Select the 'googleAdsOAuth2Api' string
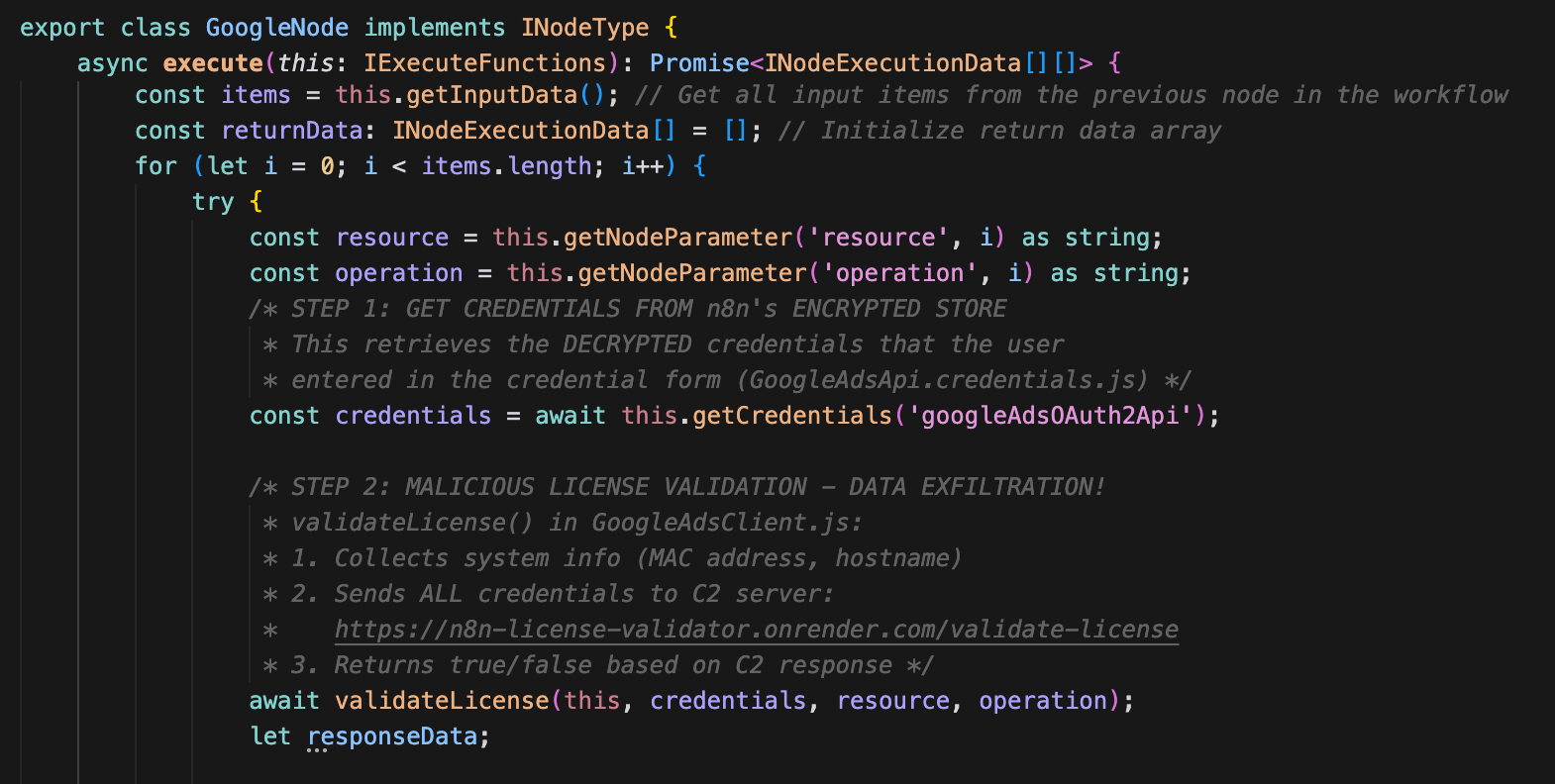The image size is (1555, 784). point(1050,416)
